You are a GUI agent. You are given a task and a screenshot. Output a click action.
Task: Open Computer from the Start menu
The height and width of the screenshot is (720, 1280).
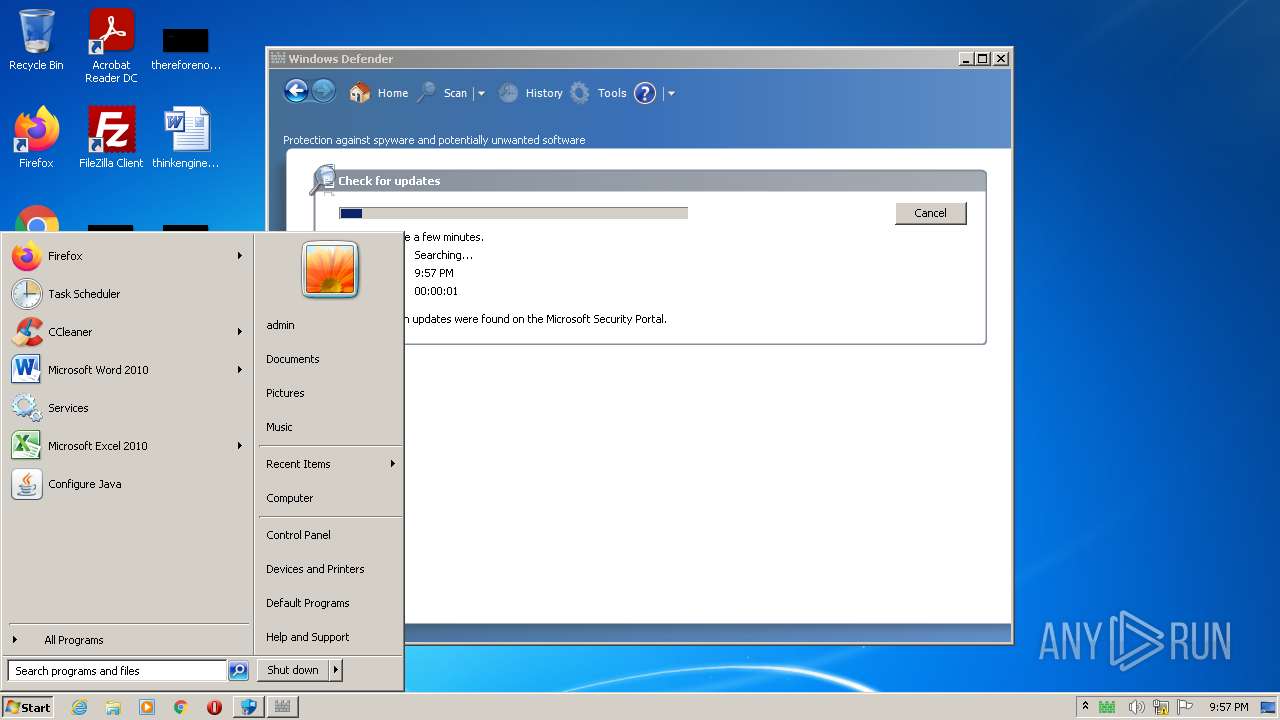point(330,498)
